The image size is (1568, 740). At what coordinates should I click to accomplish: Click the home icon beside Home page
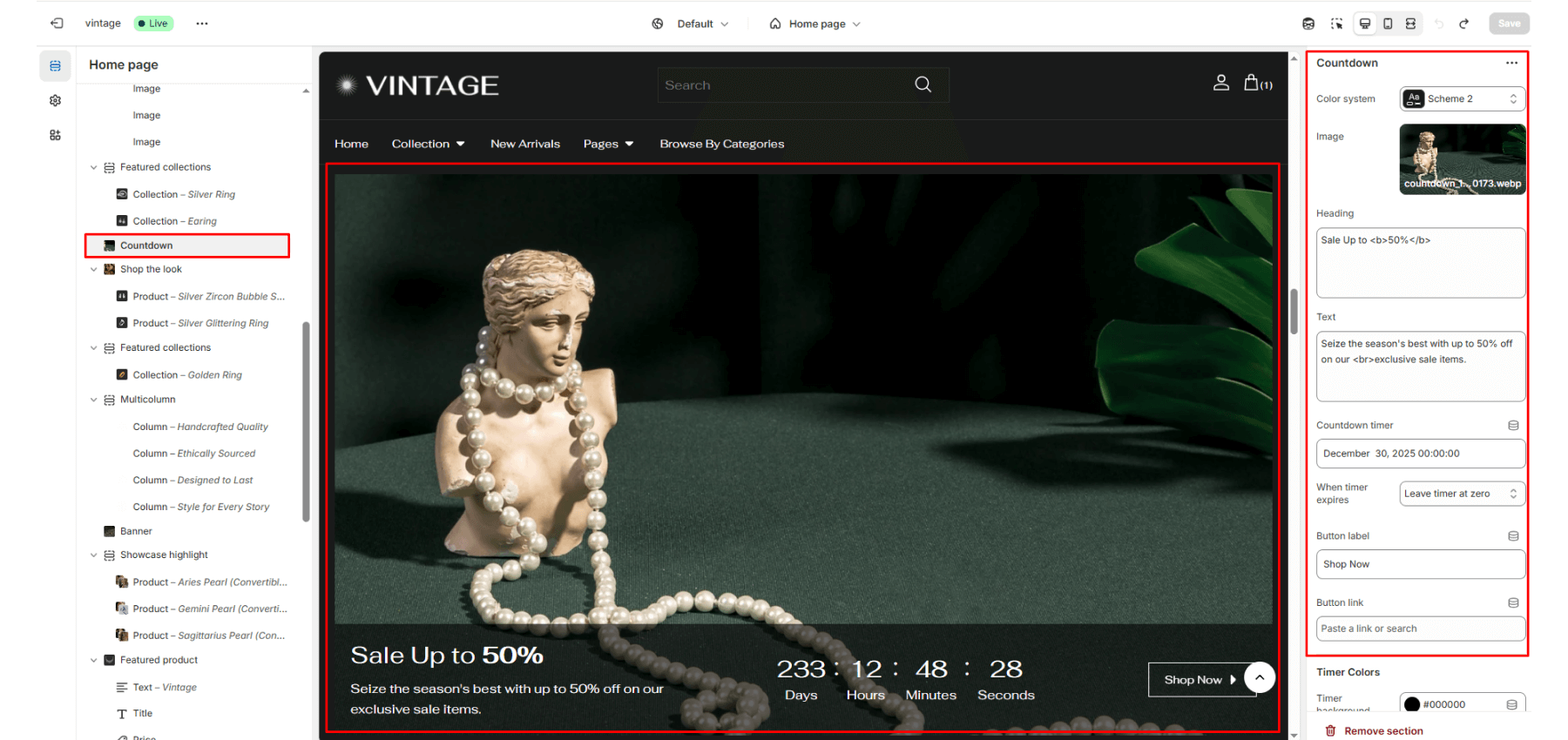[775, 24]
